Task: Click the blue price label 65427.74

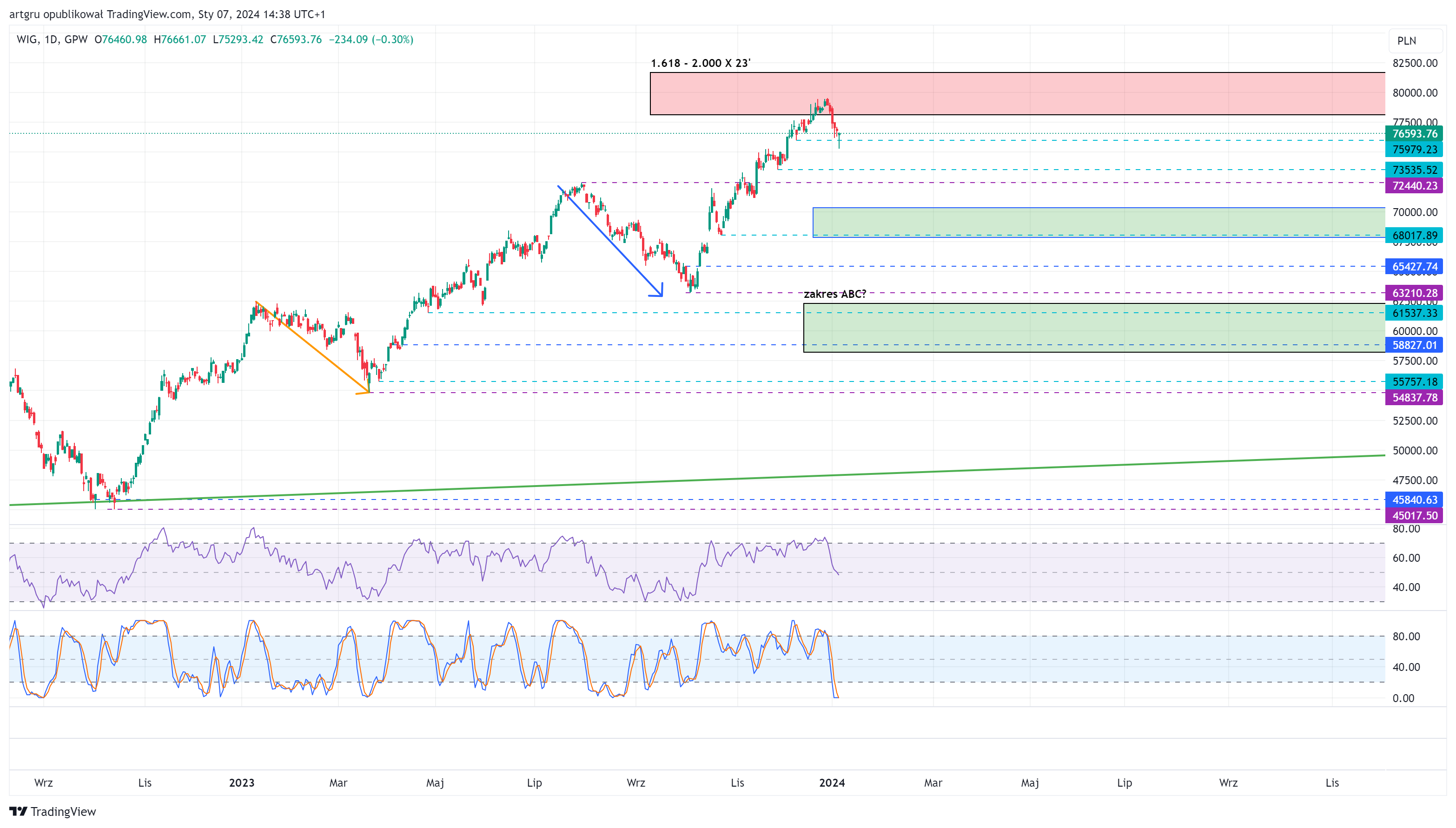Action: tap(1415, 266)
